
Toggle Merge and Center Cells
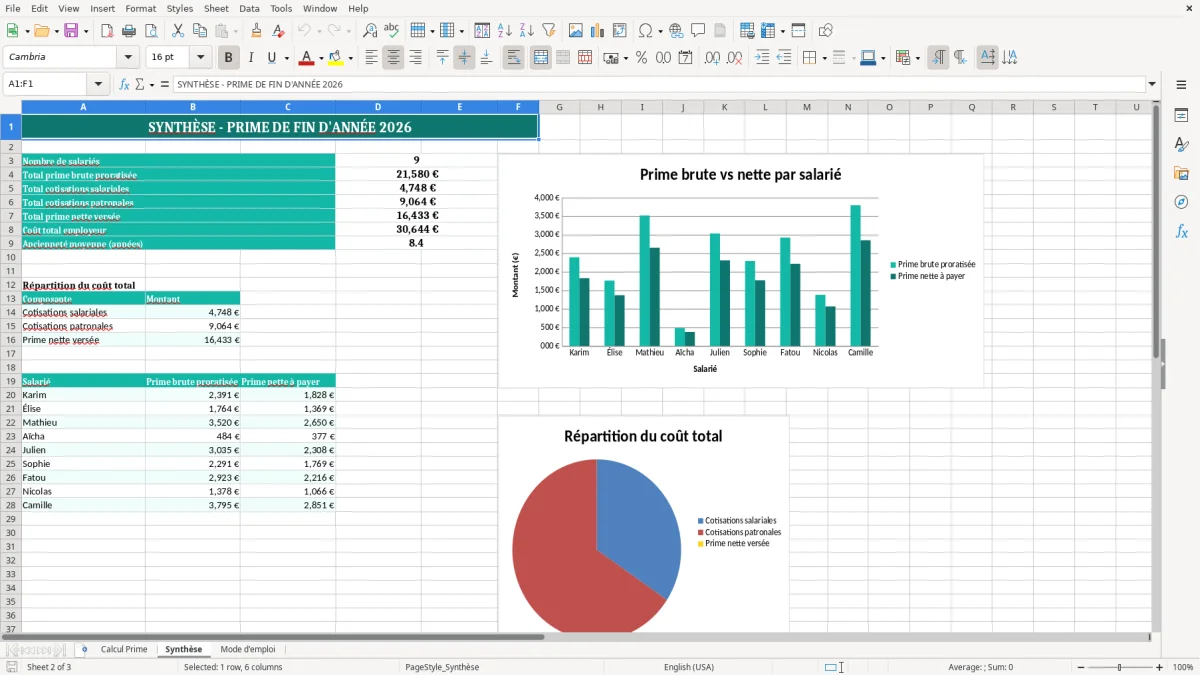point(541,58)
